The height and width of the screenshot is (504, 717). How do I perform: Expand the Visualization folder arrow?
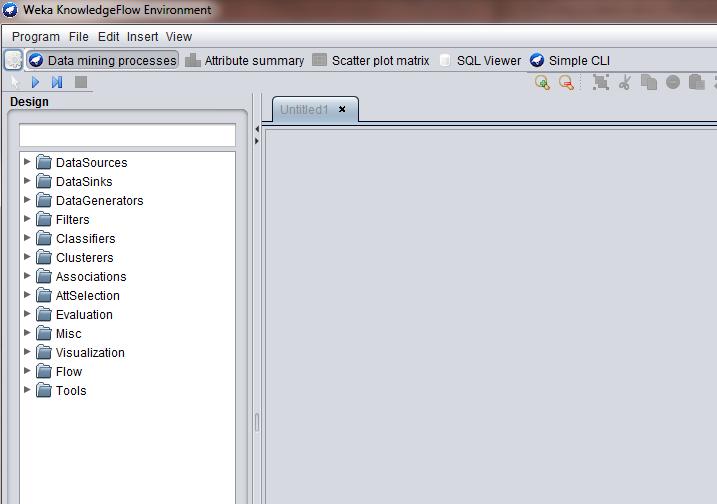27,351
